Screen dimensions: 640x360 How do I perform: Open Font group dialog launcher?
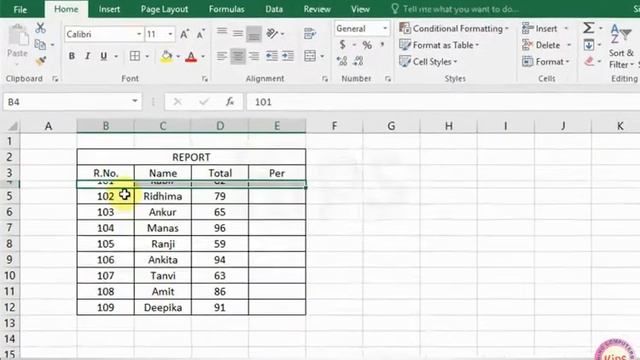tap(204, 79)
